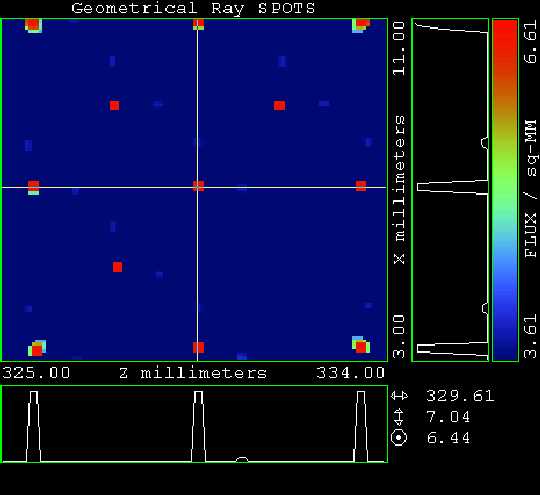
Task: Select the bottom-right corner ray spot
Action: tap(361, 345)
